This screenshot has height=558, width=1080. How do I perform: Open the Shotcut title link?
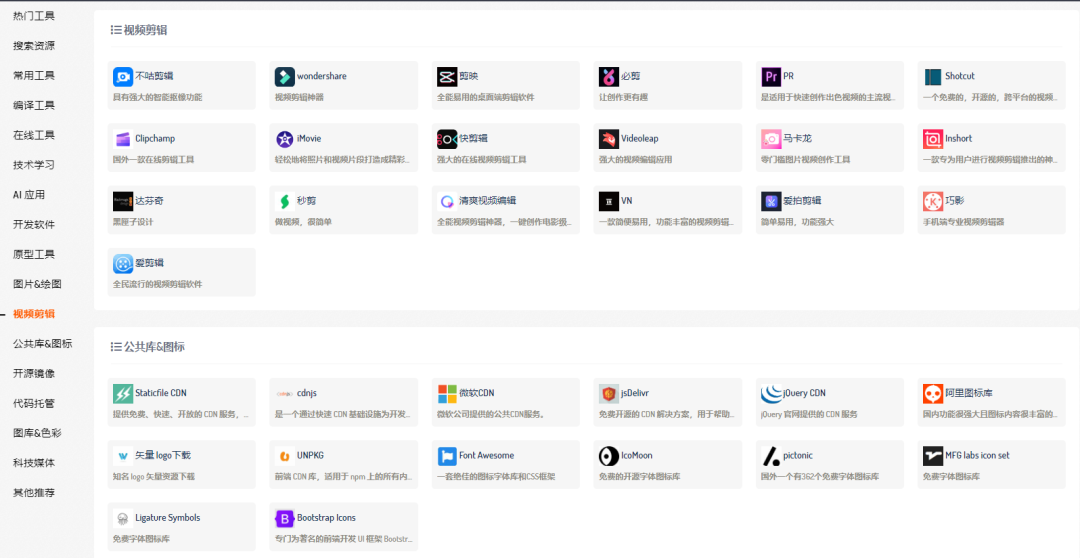[959, 76]
